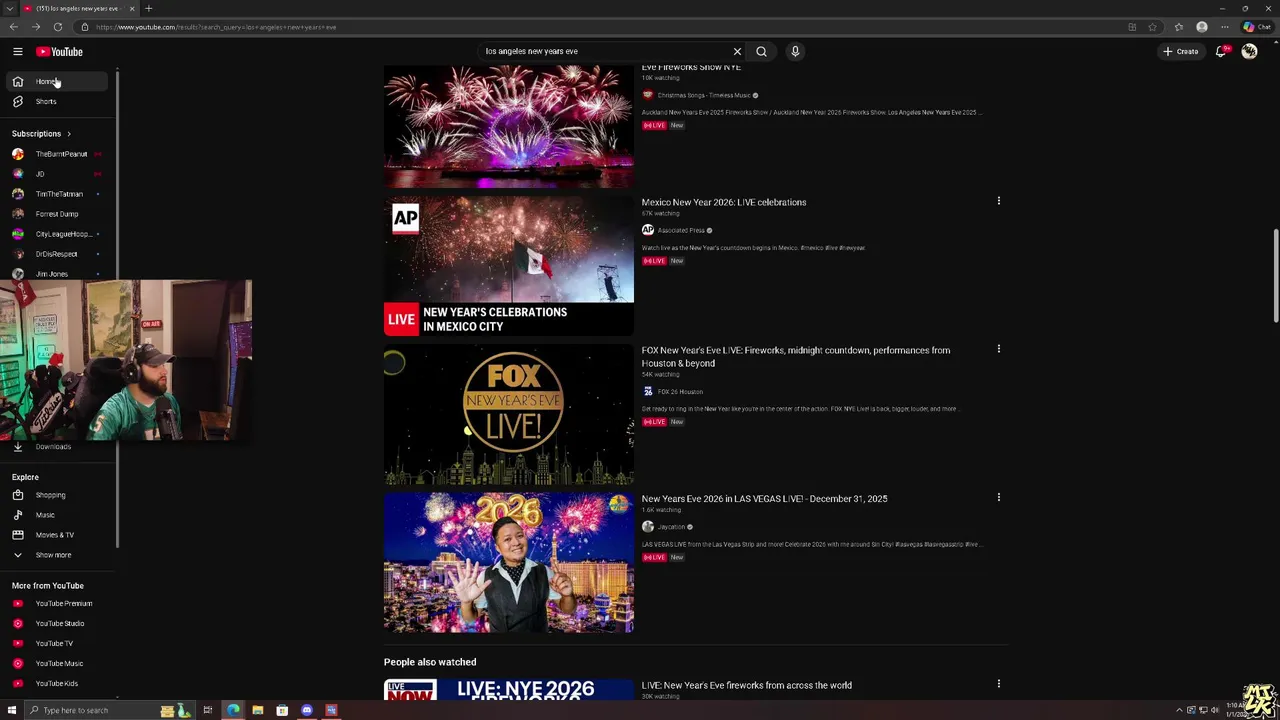The height and width of the screenshot is (720, 1280).
Task: Open the account avatar menu
Action: 1249,51
